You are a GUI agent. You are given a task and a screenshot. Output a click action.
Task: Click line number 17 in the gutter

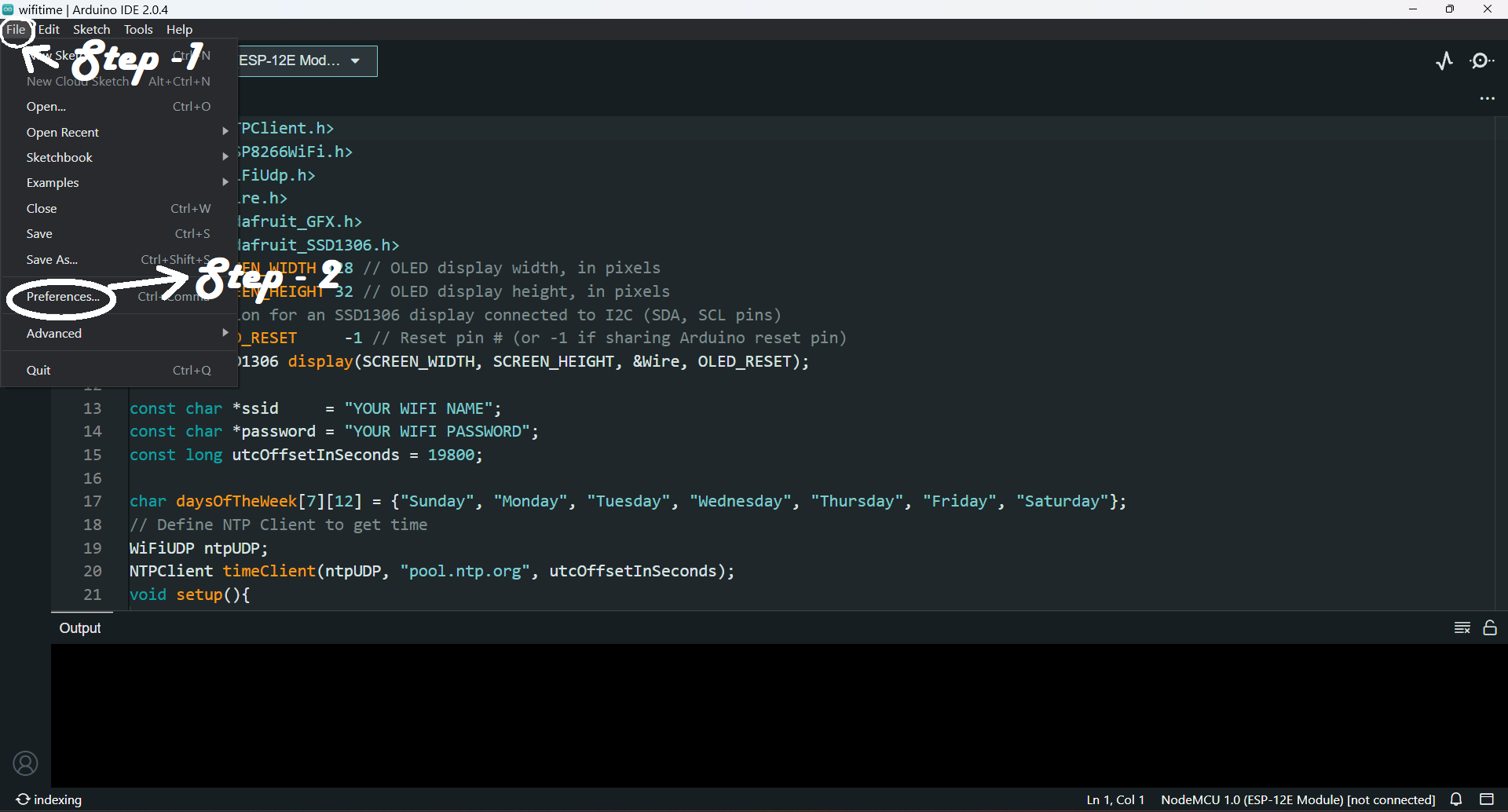point(93,501)
